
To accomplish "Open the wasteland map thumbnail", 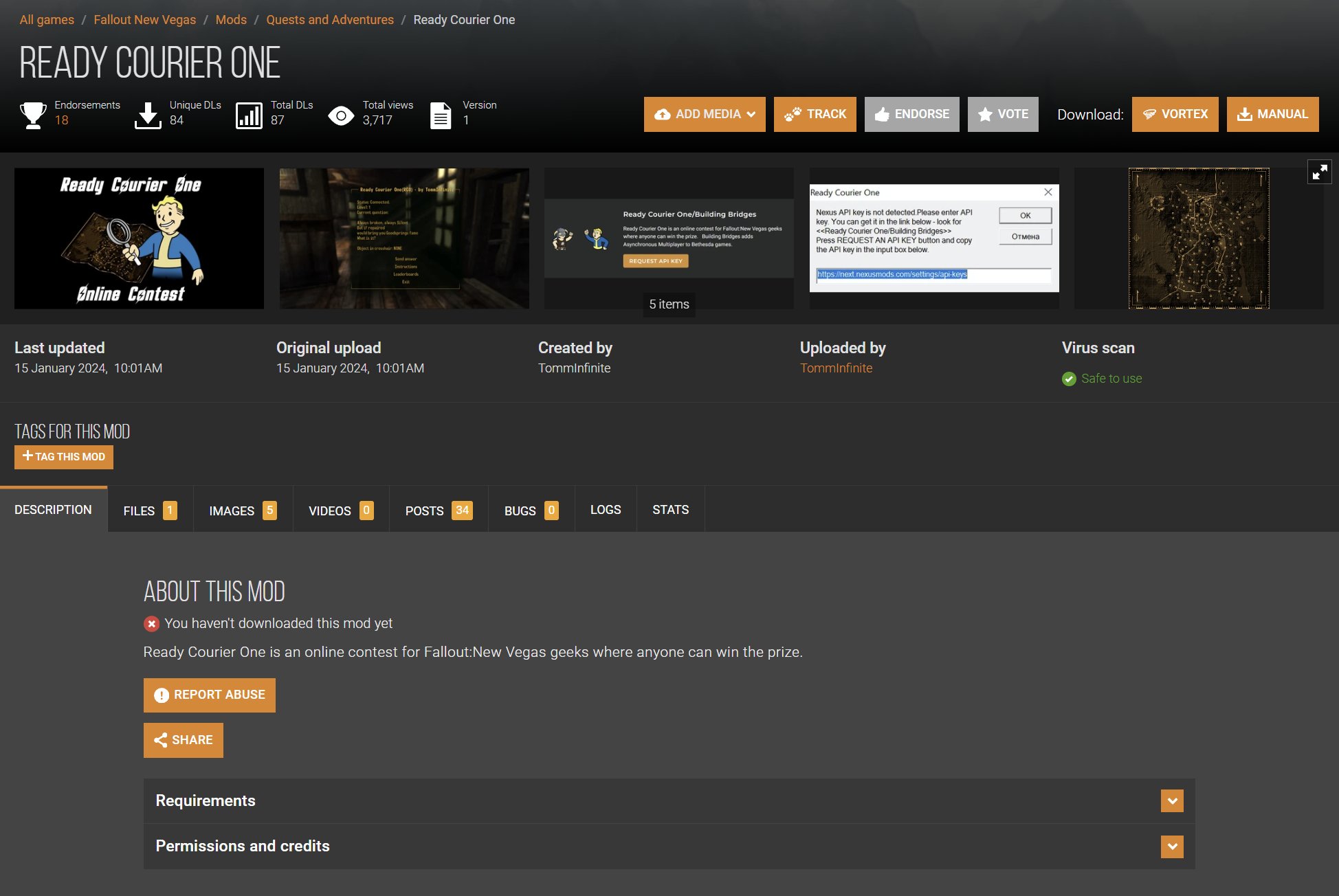I will [x=1199, y=238].
